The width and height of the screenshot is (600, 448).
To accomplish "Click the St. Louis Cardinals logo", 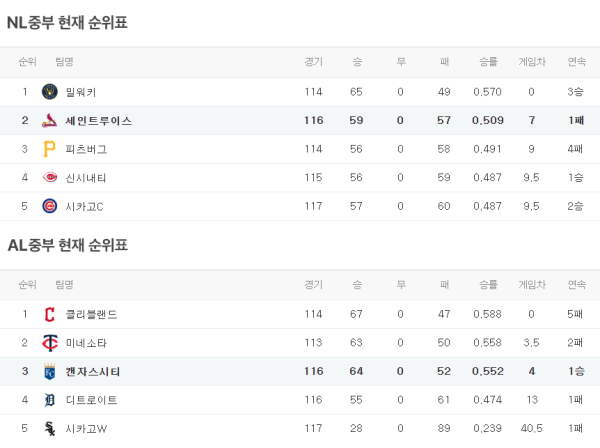I will click(x=50, y=121).
